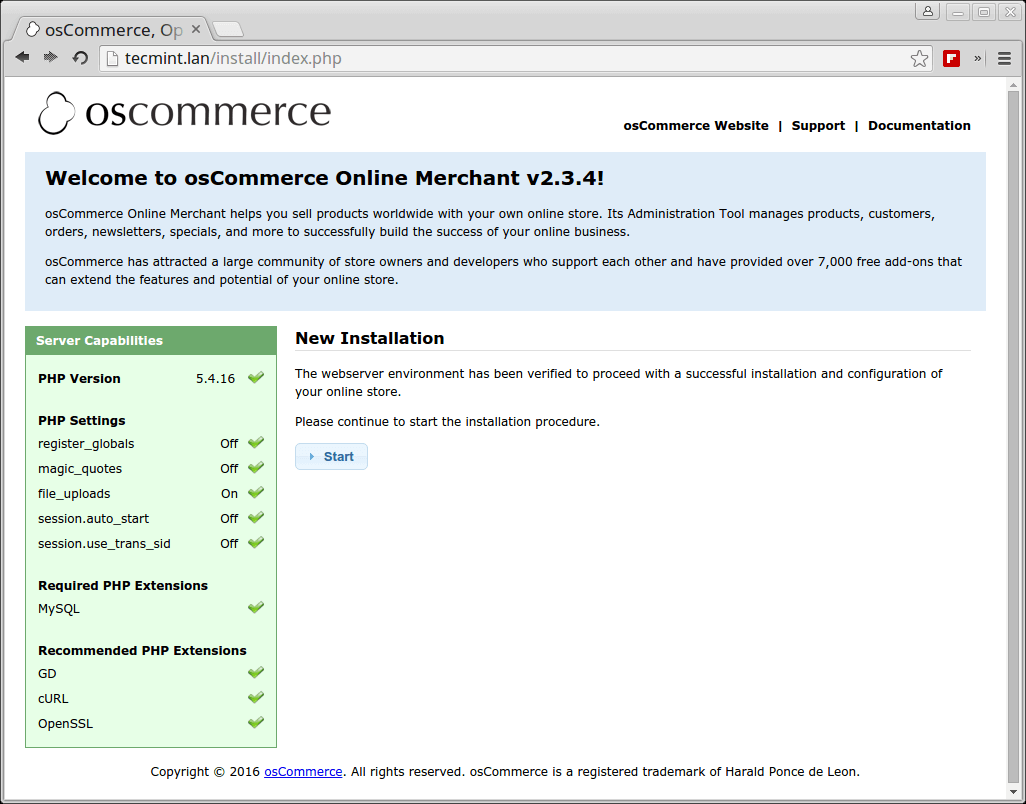Click the PHP Settings heading

click(x=82, y=421)
